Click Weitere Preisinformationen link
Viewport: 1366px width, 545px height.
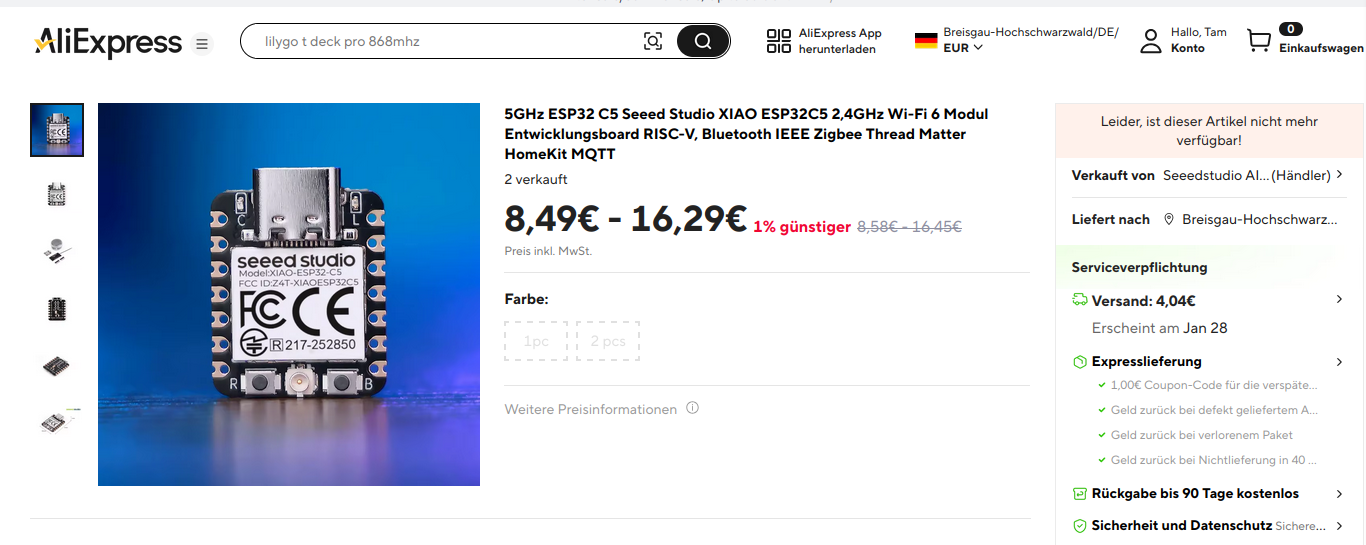click(590, 409)
